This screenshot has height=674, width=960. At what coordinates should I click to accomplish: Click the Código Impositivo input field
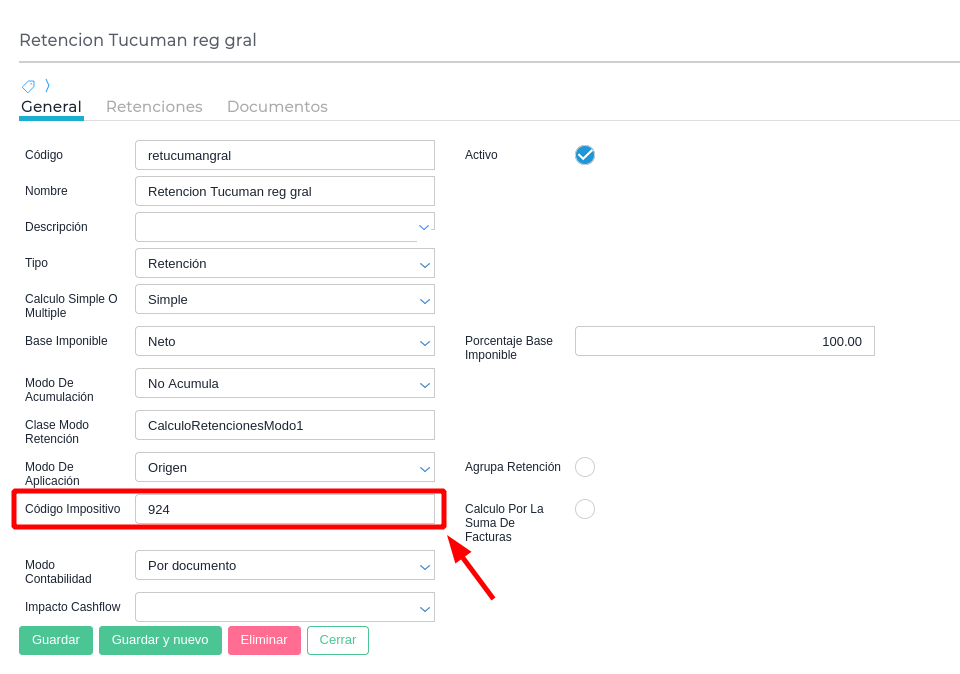pos(285,509)
